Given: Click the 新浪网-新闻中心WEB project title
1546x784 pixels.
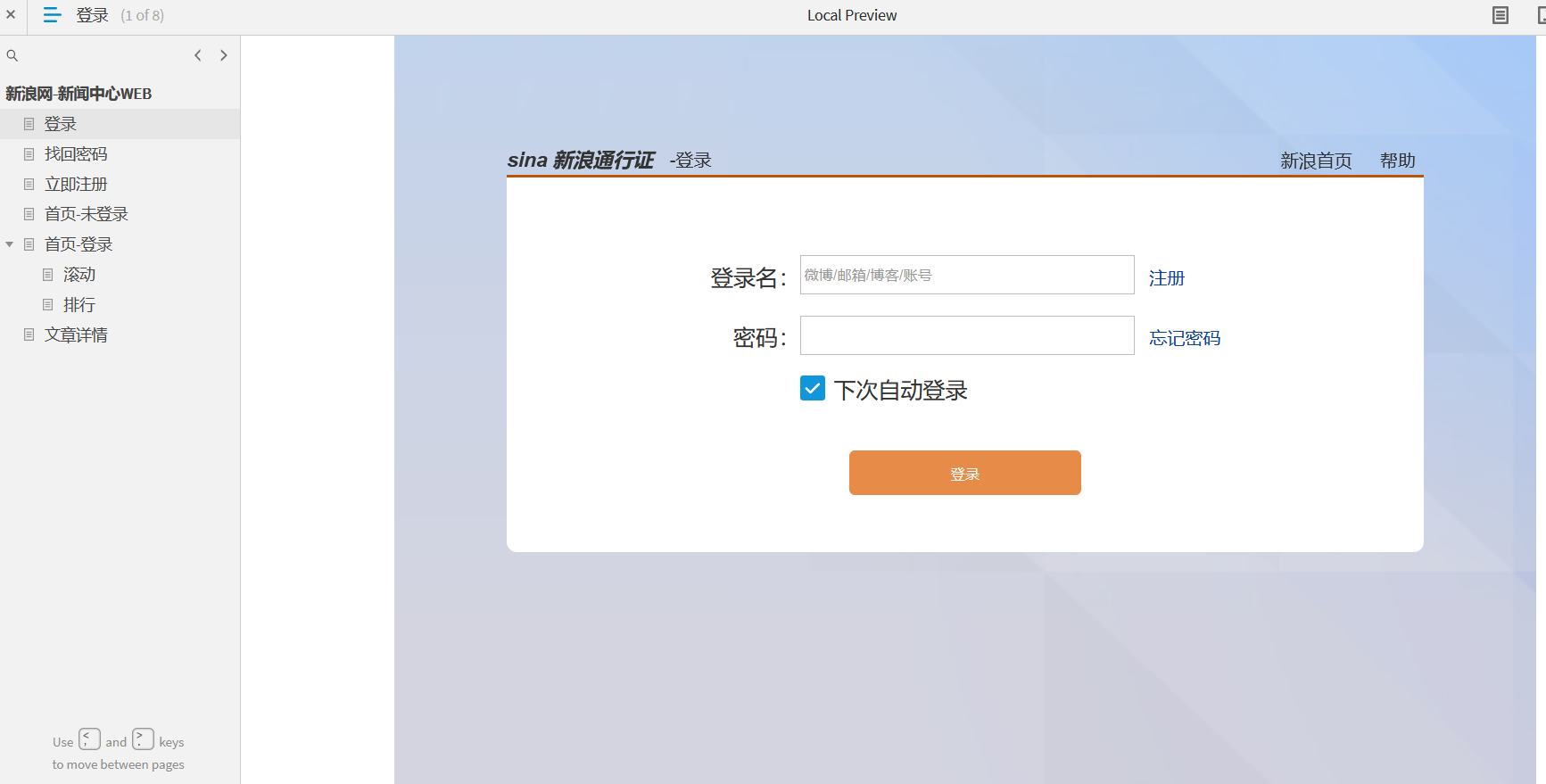Looking at the screenshot, I should click(79, 94).
